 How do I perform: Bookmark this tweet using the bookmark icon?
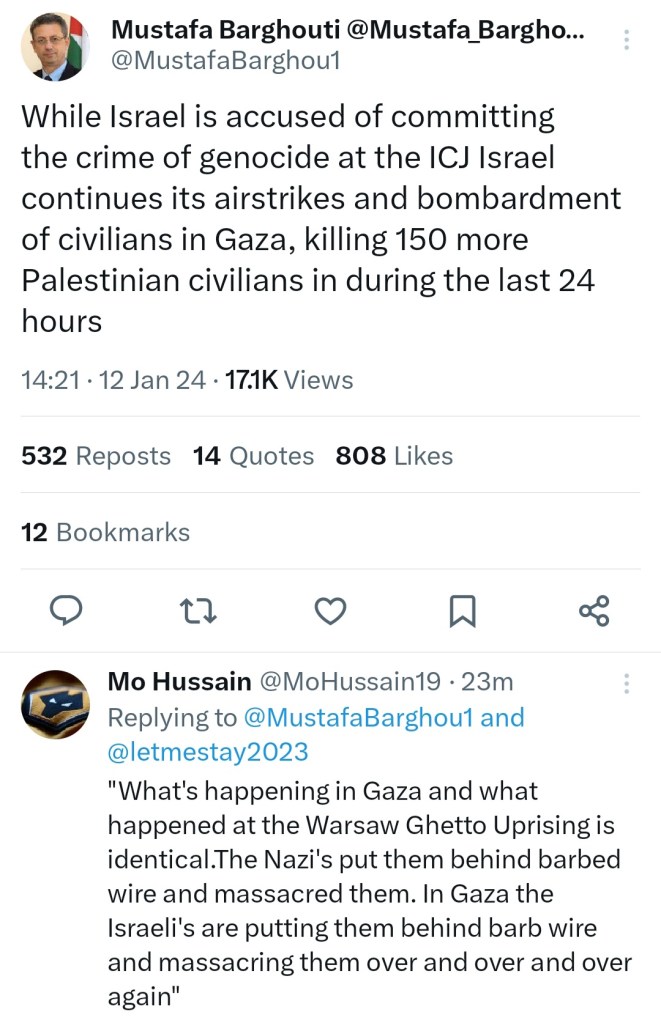pos(462,611)
